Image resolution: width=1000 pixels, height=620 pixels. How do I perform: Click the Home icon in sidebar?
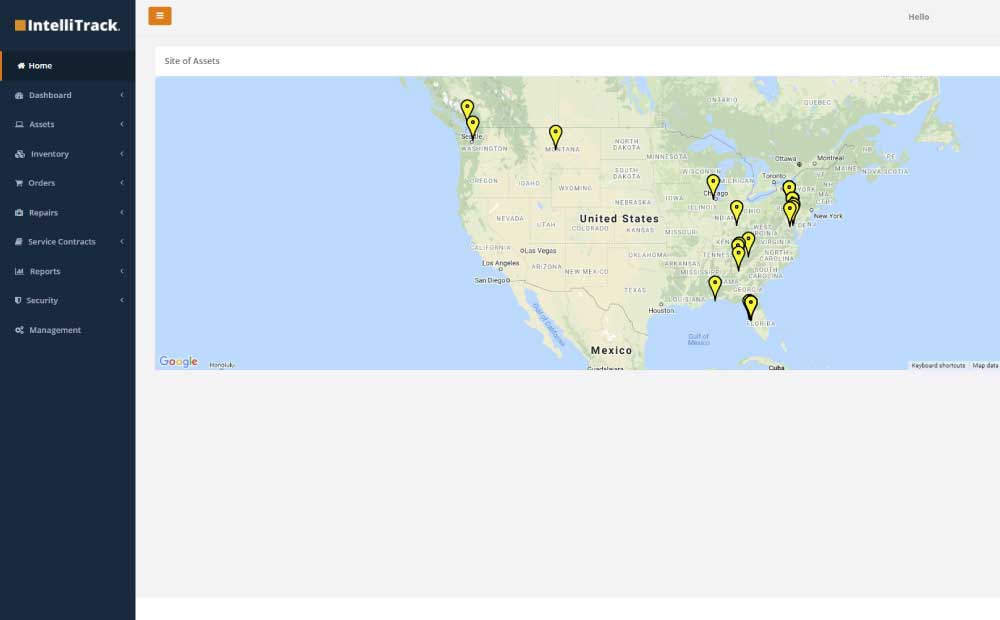(x=21, y=66)
